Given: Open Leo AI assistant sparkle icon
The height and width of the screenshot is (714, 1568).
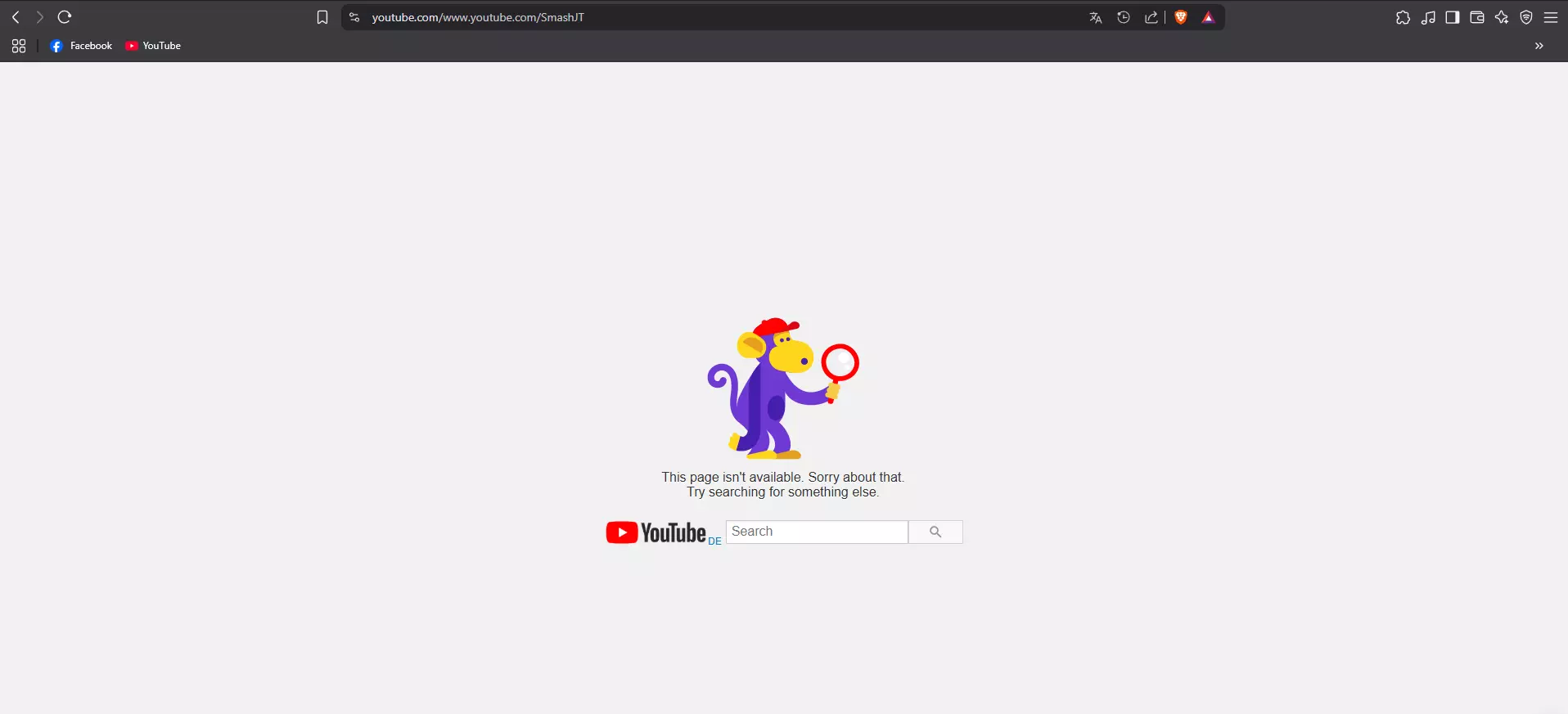Looking at the screenshot, I should click(x=1502, y=17).
